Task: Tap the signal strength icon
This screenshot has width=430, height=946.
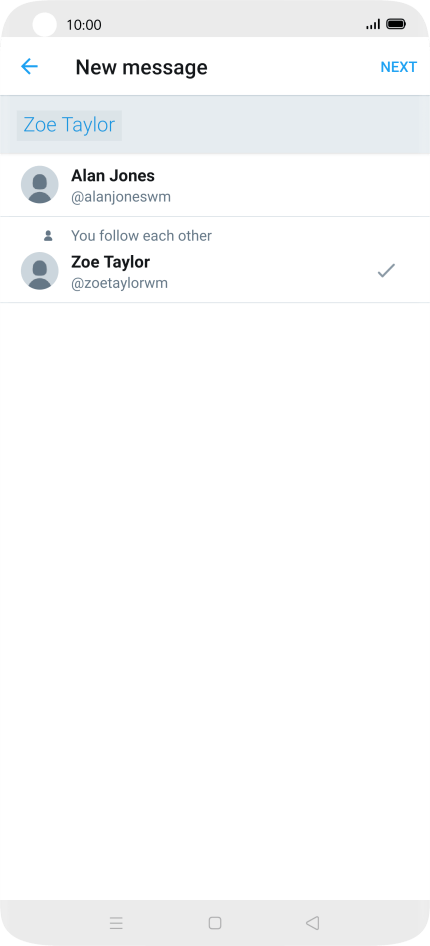Action: click(x=373, y=24)
